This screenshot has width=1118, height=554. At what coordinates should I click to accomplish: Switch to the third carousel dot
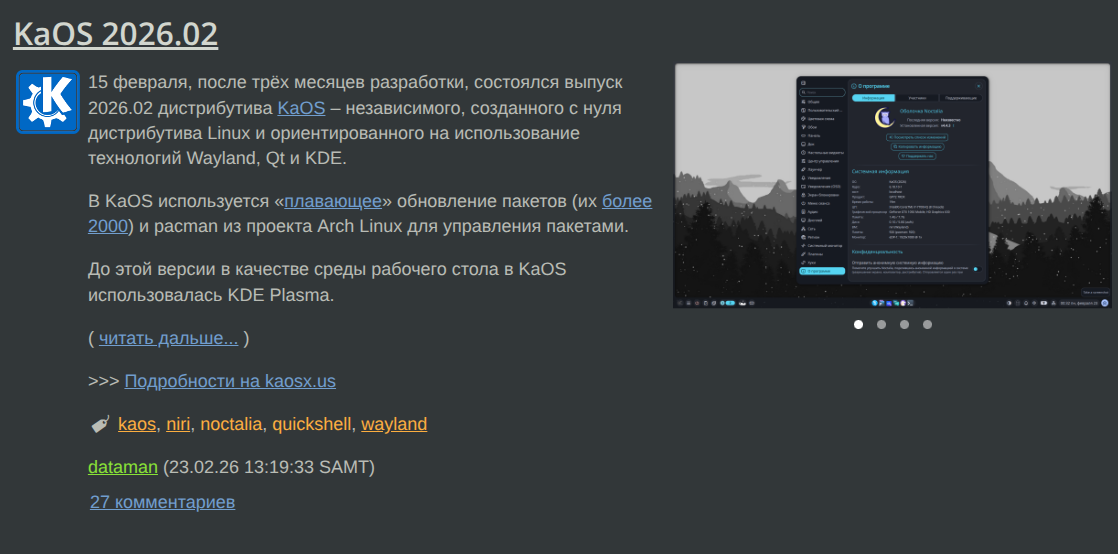(x=904, y=324)
